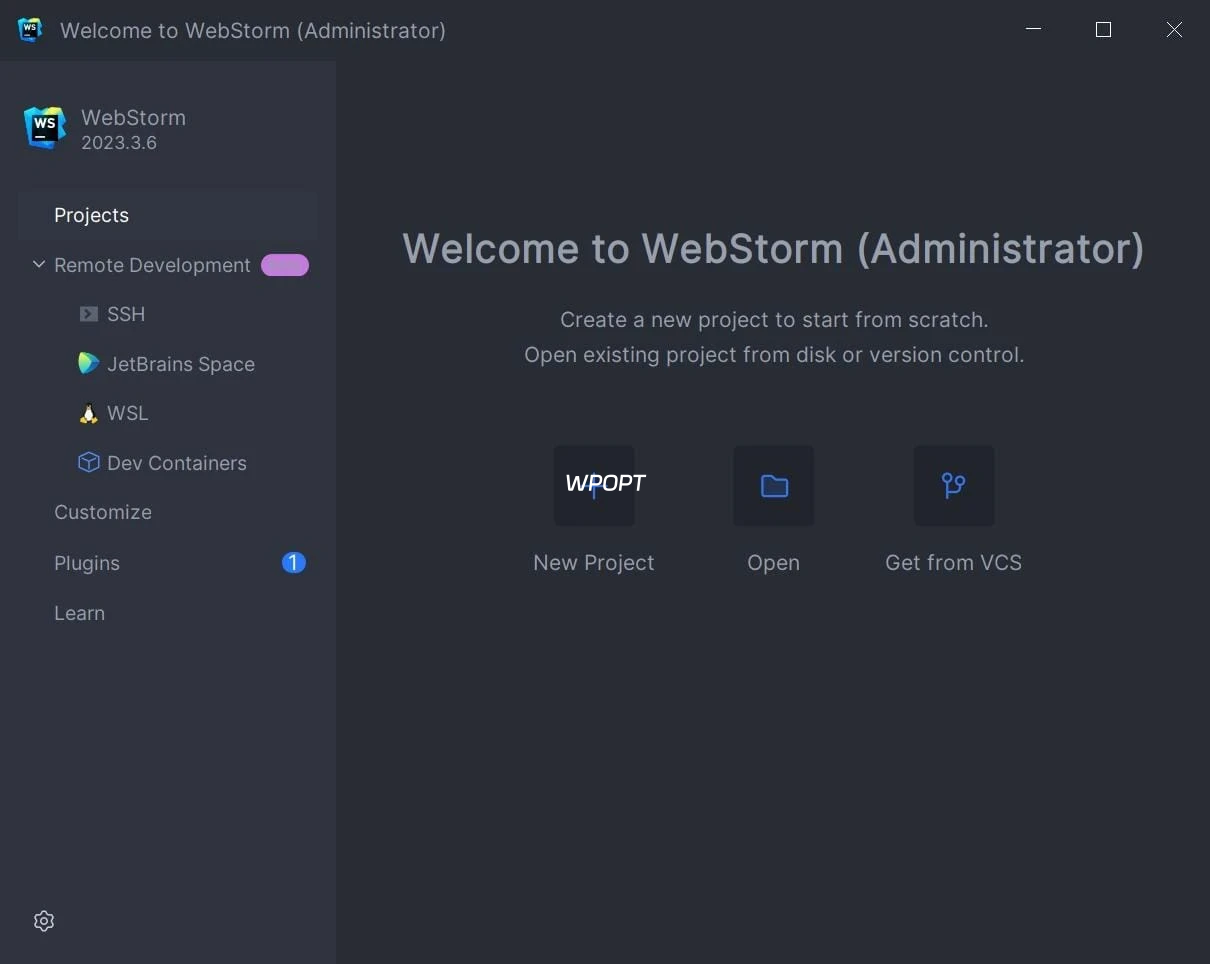Maximize the WebStorm window
The image size is (1210, 964).
(x=1104, y=30)
